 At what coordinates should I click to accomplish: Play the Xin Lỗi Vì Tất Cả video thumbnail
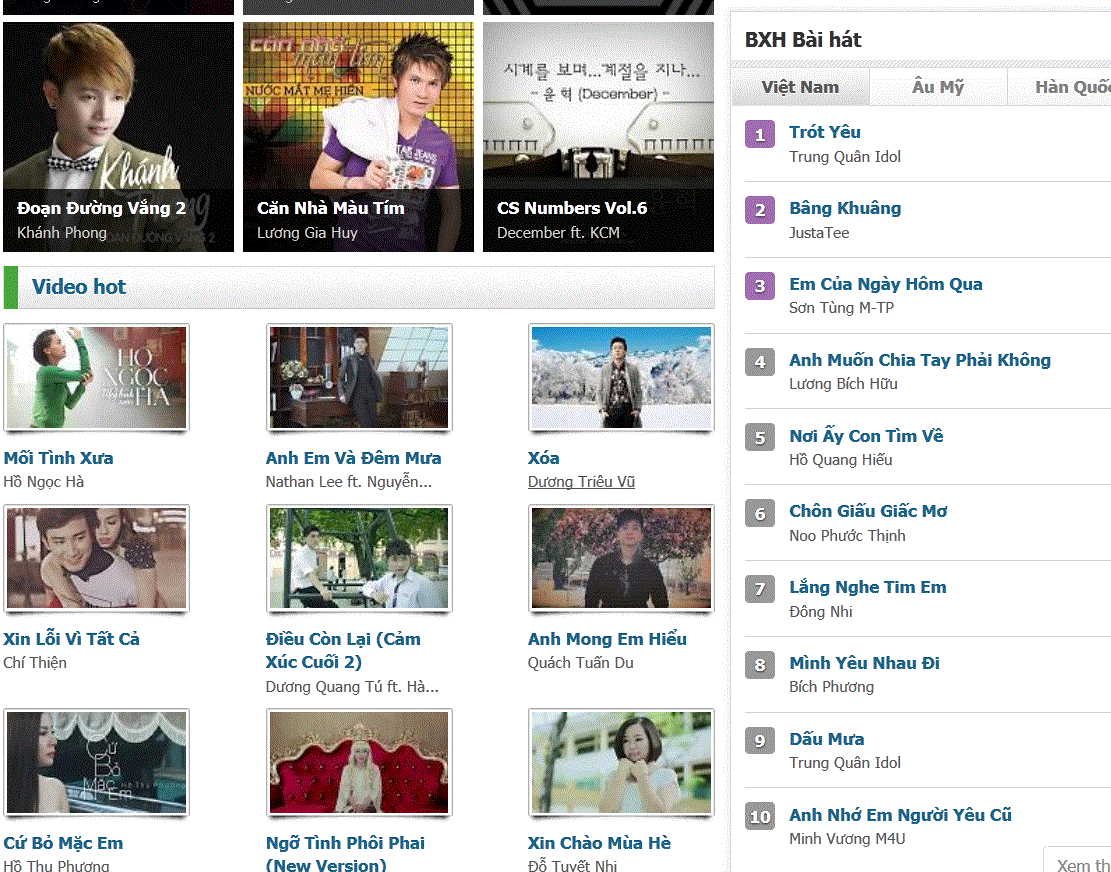96,558
